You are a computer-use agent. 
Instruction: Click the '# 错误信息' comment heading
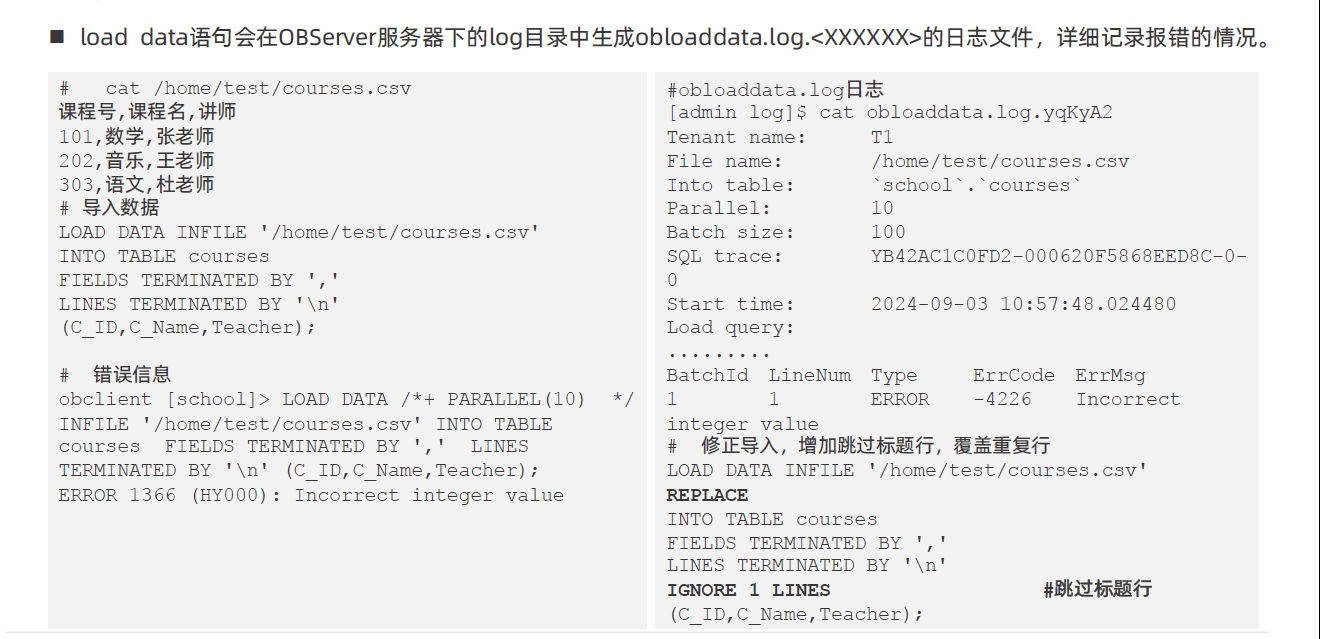[115, 374]
